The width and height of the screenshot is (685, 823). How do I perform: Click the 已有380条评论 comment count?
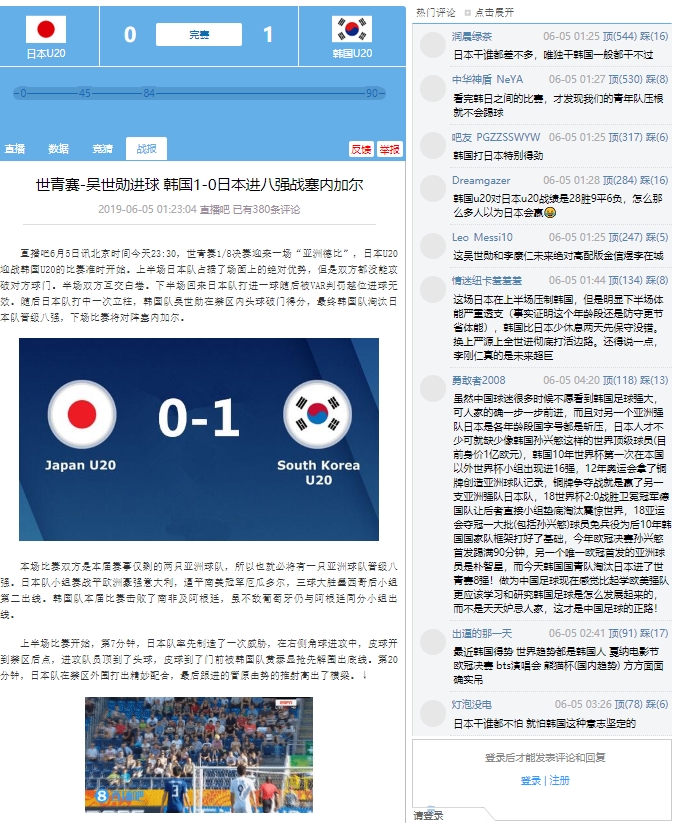pos(266,209)
